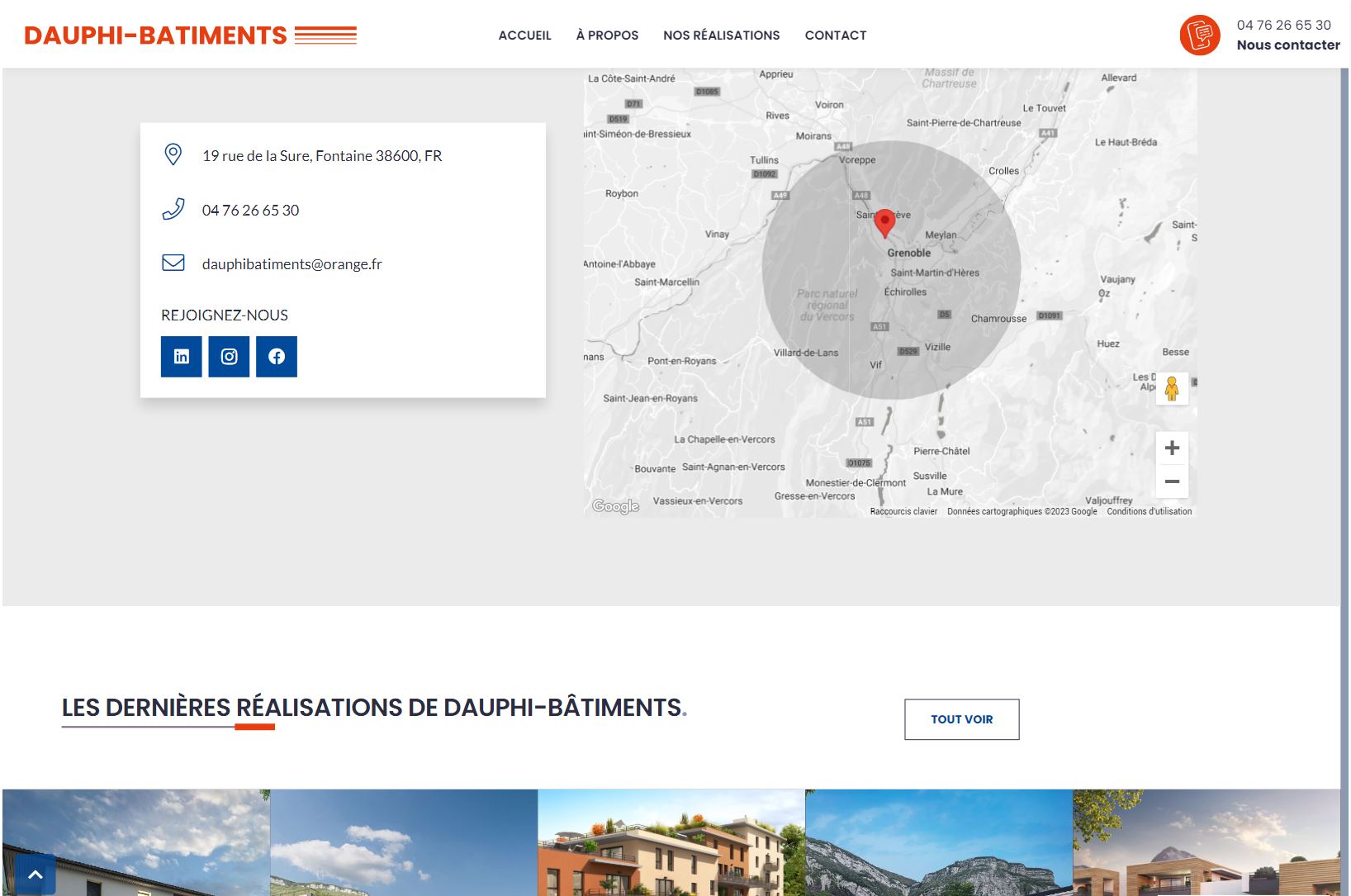Open the wooden-clad house thumbnail

coord(1206,842)
